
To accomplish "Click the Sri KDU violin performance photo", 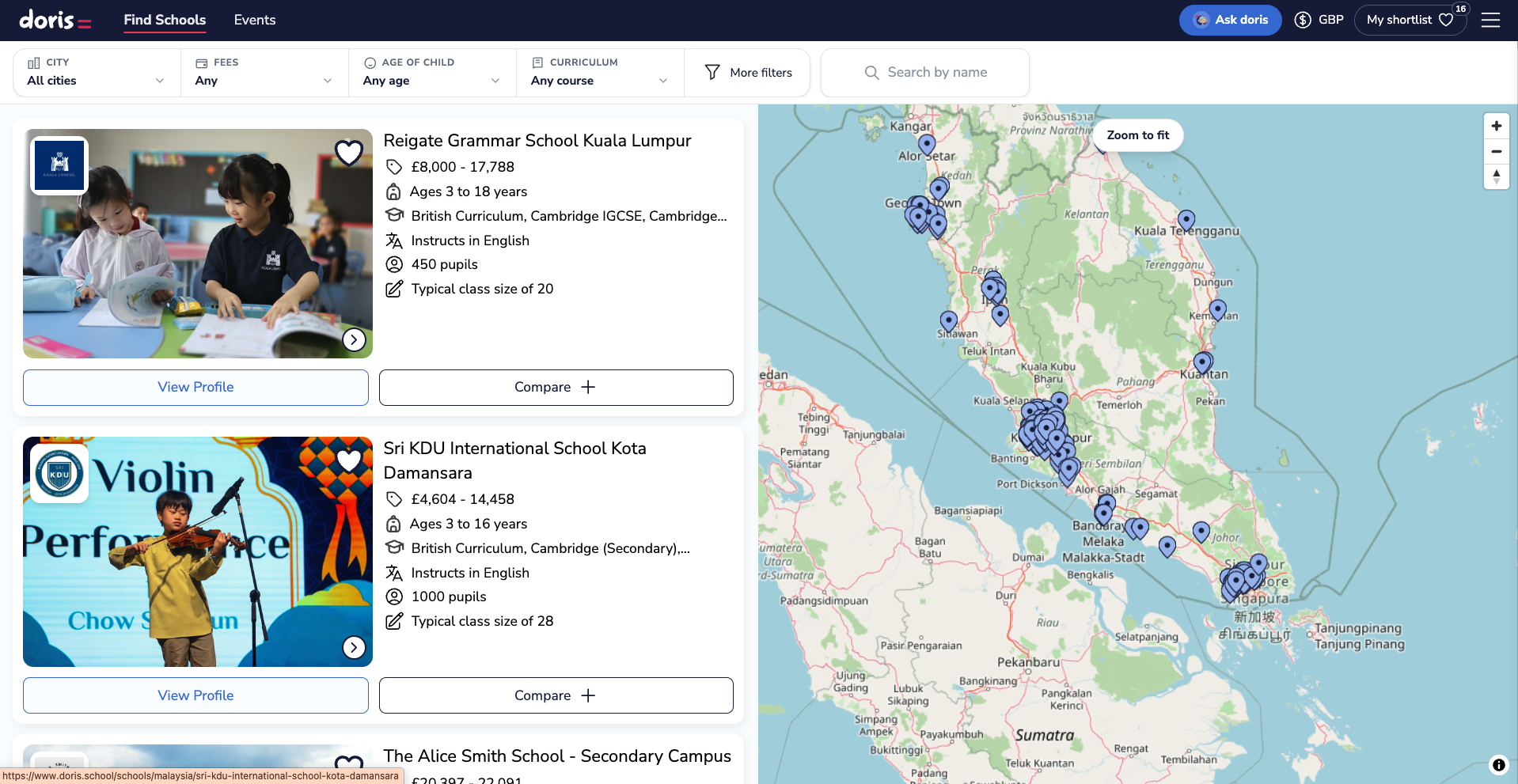I will tap(198, 551).
